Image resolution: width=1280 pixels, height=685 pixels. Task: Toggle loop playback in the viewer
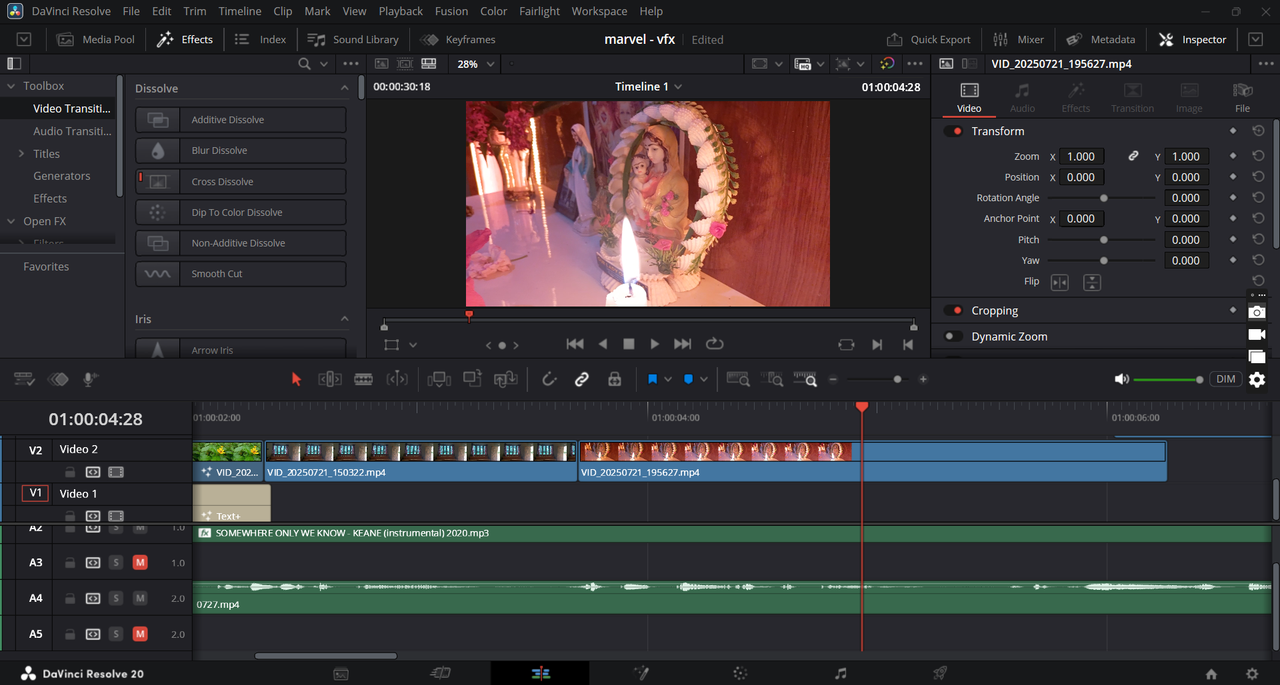(x=714, y=344)
